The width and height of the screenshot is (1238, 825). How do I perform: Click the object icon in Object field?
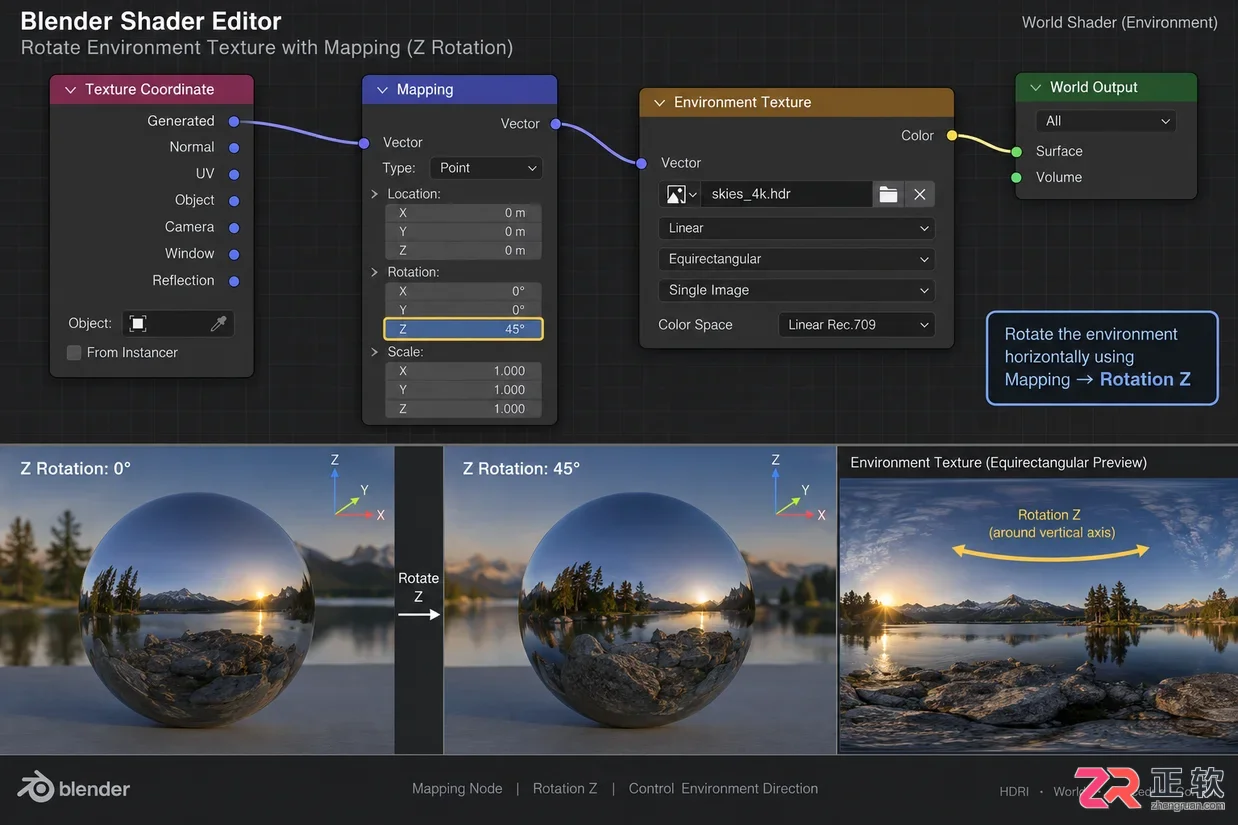[x=138, y=324]
